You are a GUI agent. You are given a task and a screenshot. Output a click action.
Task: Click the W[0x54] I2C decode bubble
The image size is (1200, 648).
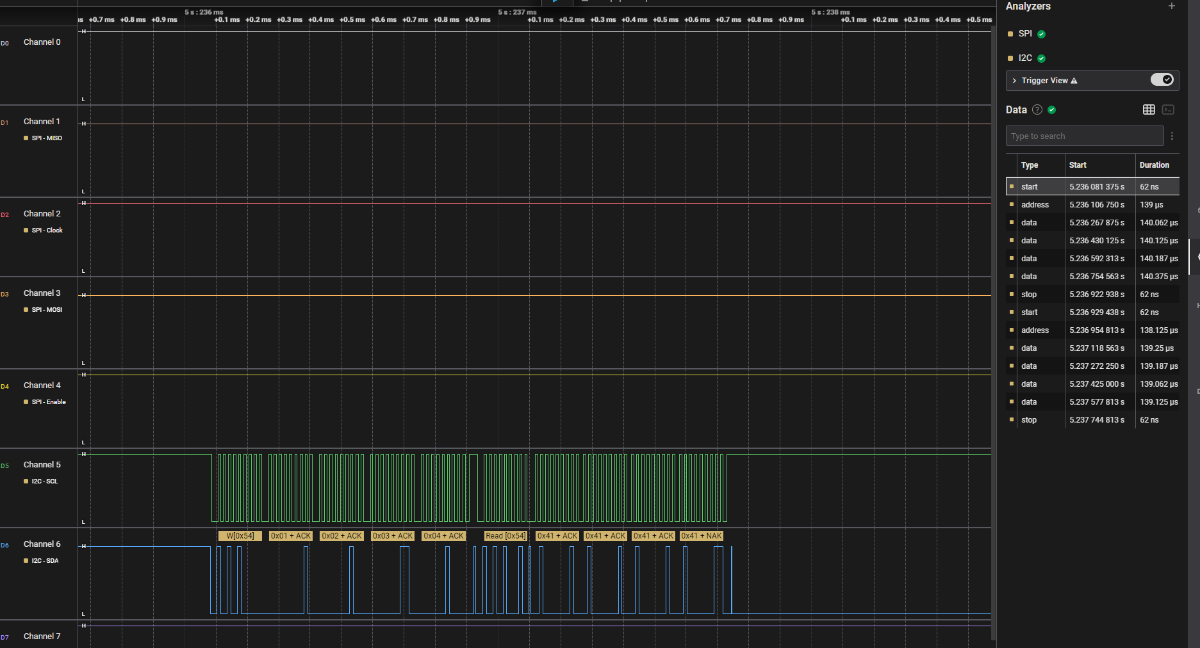click(x=240, y=536)
